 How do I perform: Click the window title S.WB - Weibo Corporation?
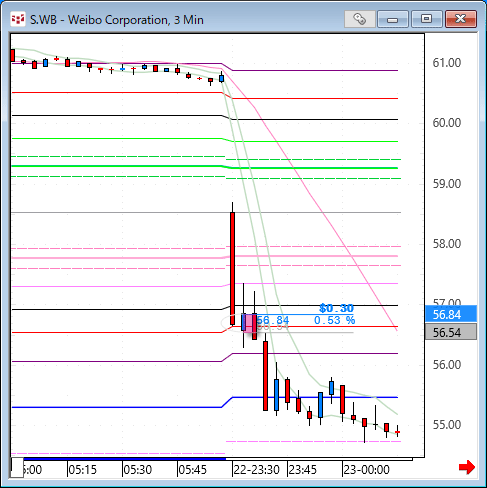tap(116, 20)
